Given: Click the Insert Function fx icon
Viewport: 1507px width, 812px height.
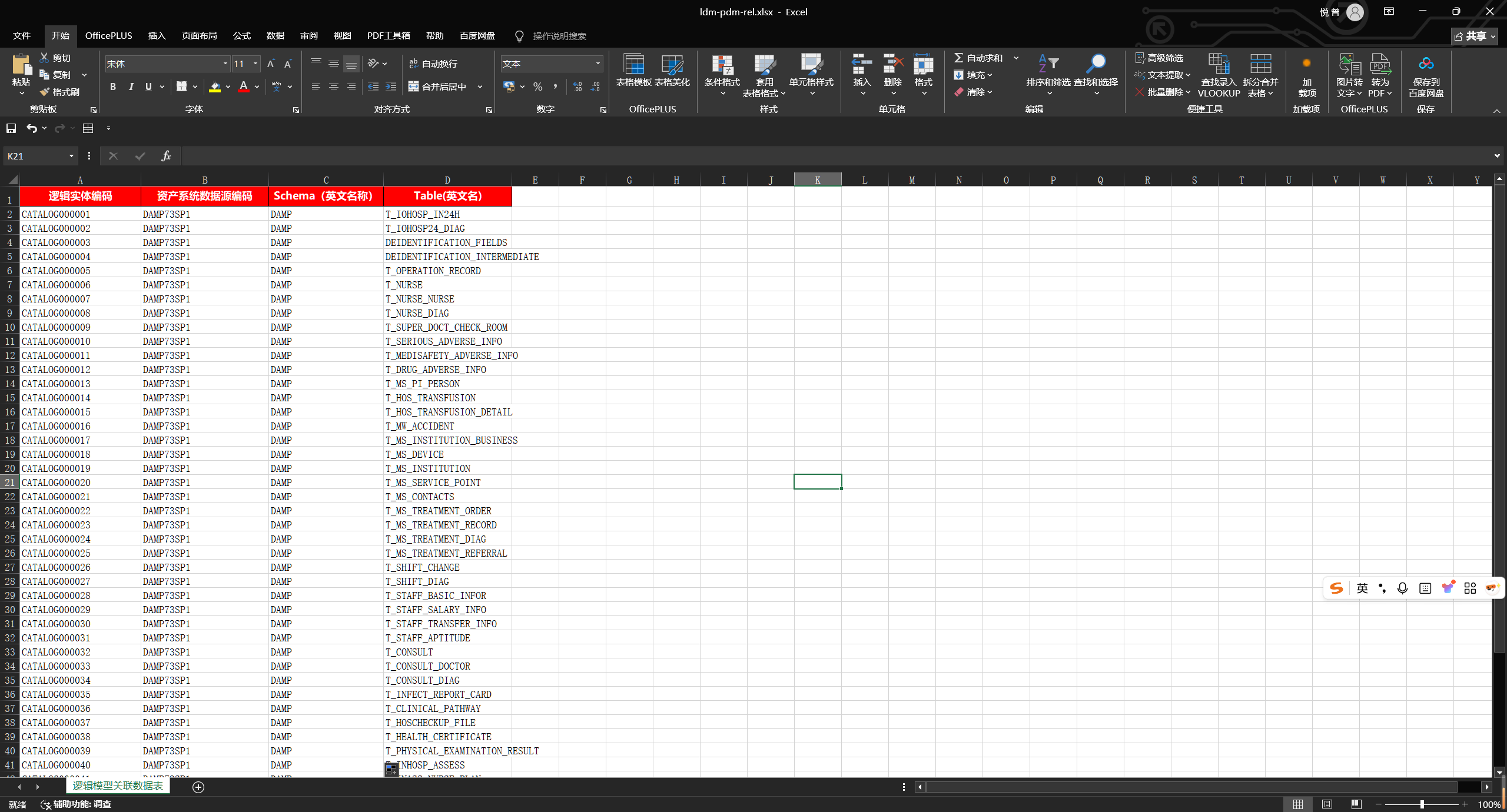Looking at the screenshot, I should click(166, 156).
